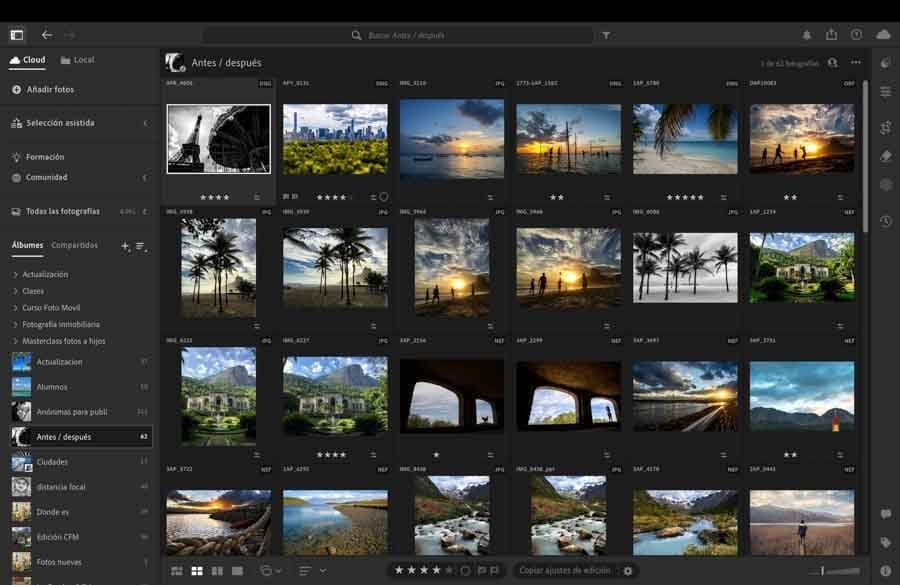The width and height of the screenshot is (900, 585).
Task: Switch to the Compartidos tab
Action: pos(75,245)
